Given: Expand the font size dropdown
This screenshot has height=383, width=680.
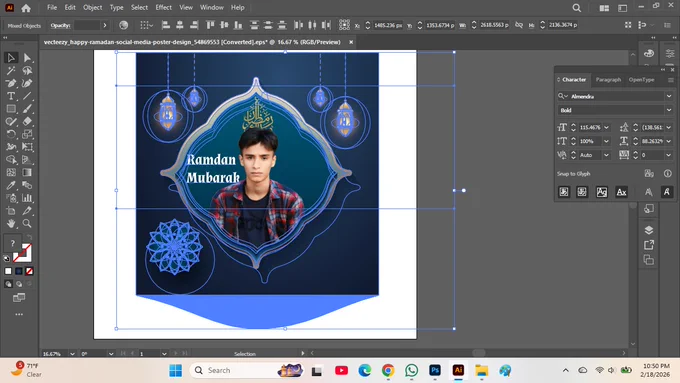Looking at the screenshot, I should 606,128.
